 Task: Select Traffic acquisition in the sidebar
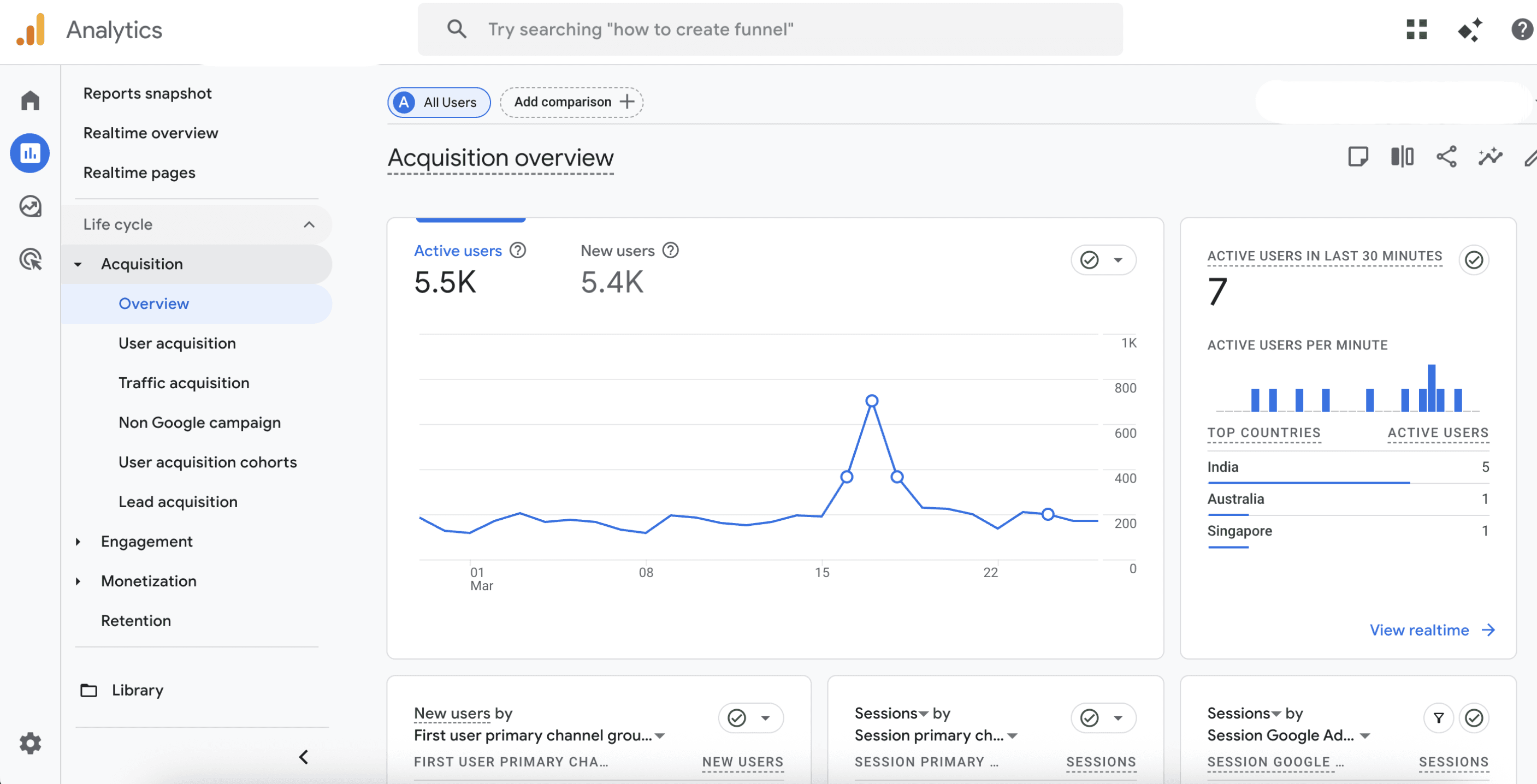click(184, 383)
